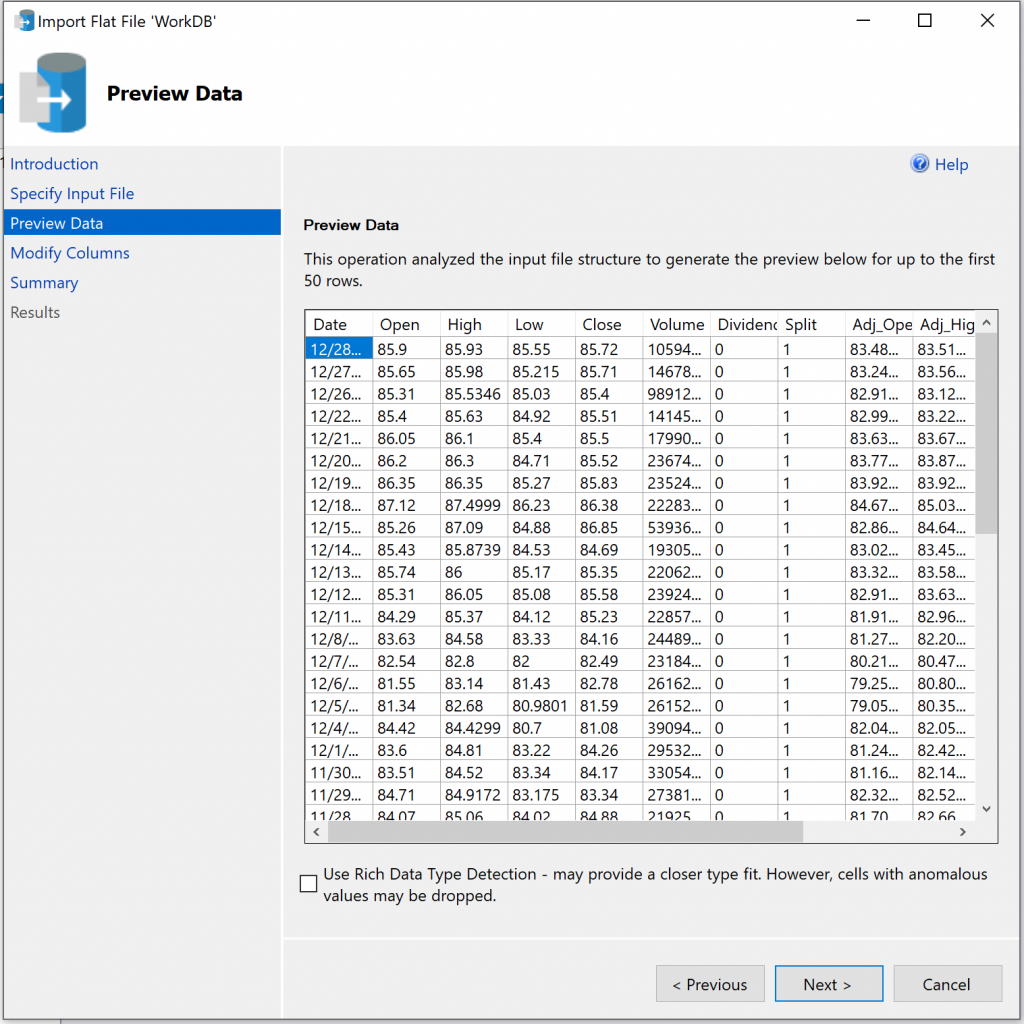Click the Adj_Ope column header

pos(878,325)
